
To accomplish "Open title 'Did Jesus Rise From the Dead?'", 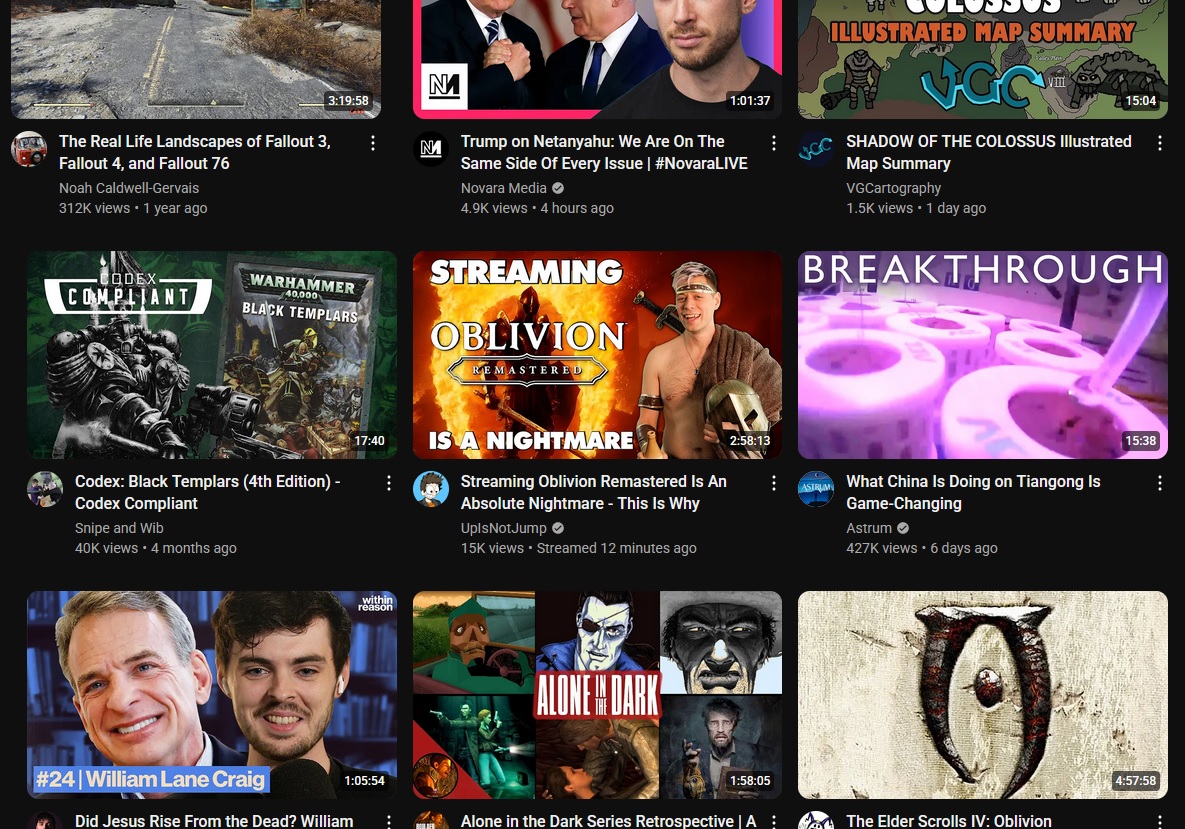I will [214, 821].
